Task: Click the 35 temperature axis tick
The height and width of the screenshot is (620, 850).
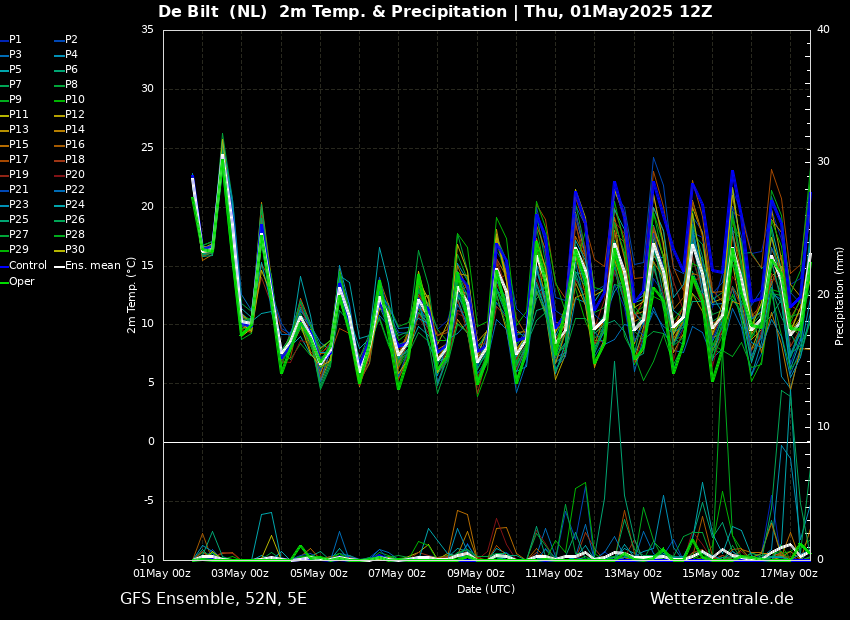Action: (x=147, y=30)
